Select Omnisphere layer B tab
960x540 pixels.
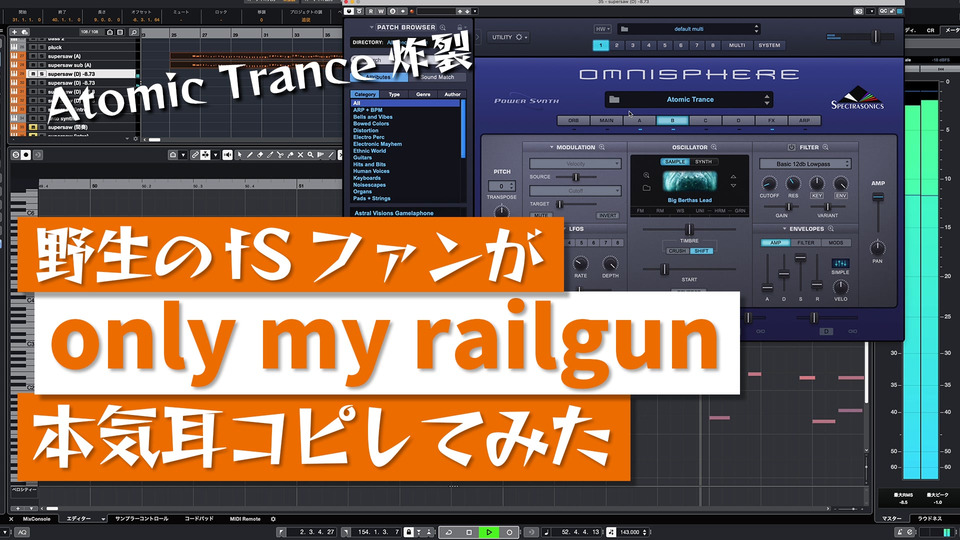[672, 121]
